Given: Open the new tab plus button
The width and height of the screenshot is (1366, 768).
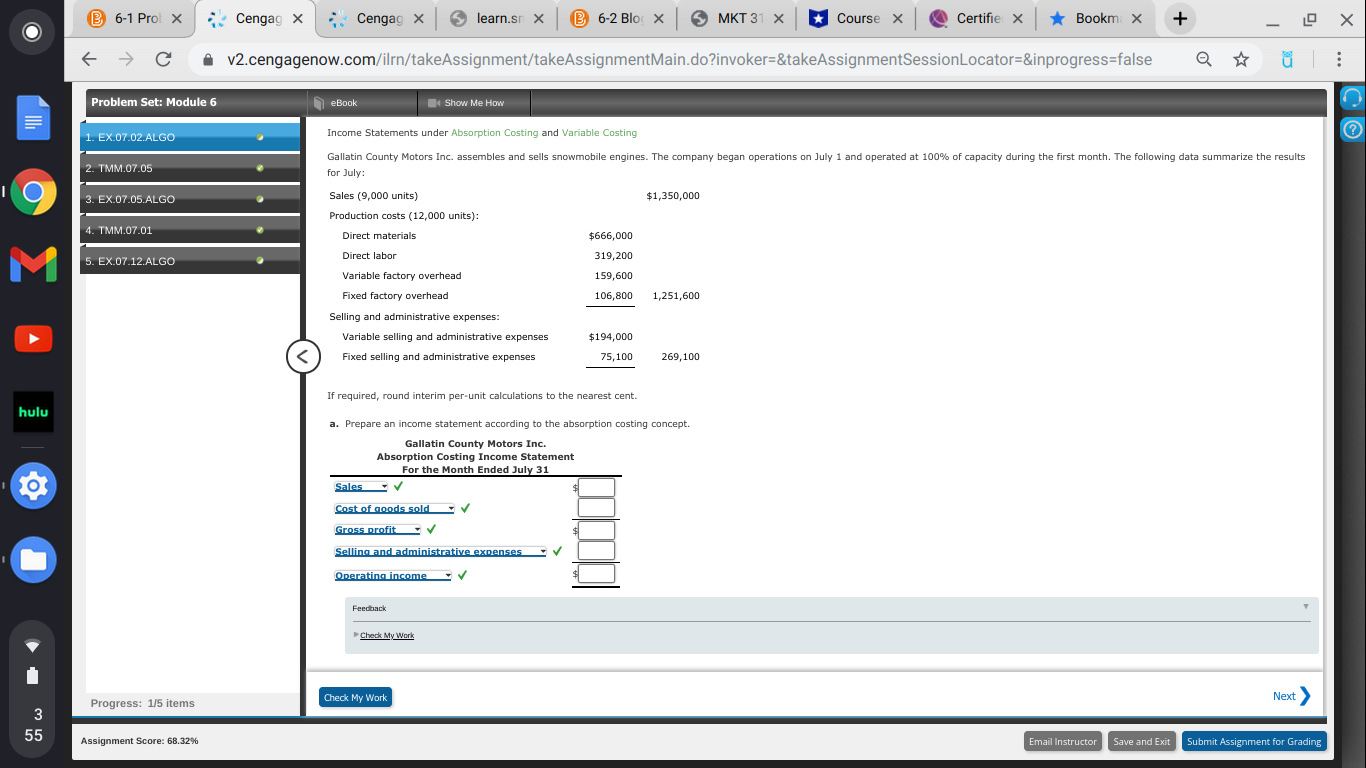Looking at the screenshot, I should tap(1180, 19).
